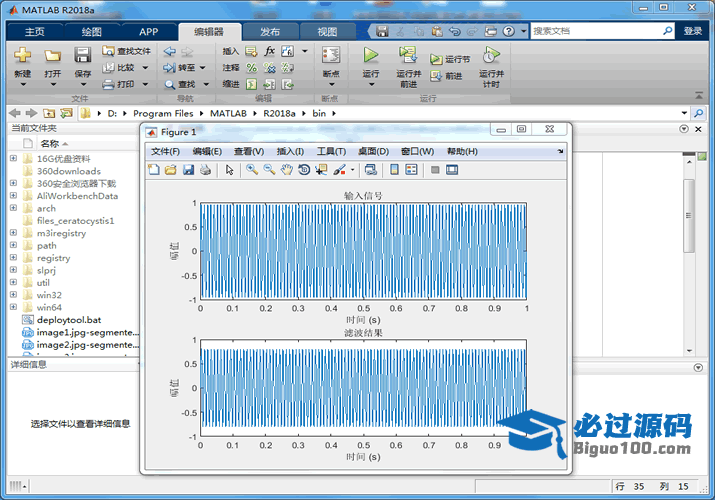Select the Zoom In tool in Figure toolbar
Screen dimensions: 715x500
[252, 170]
